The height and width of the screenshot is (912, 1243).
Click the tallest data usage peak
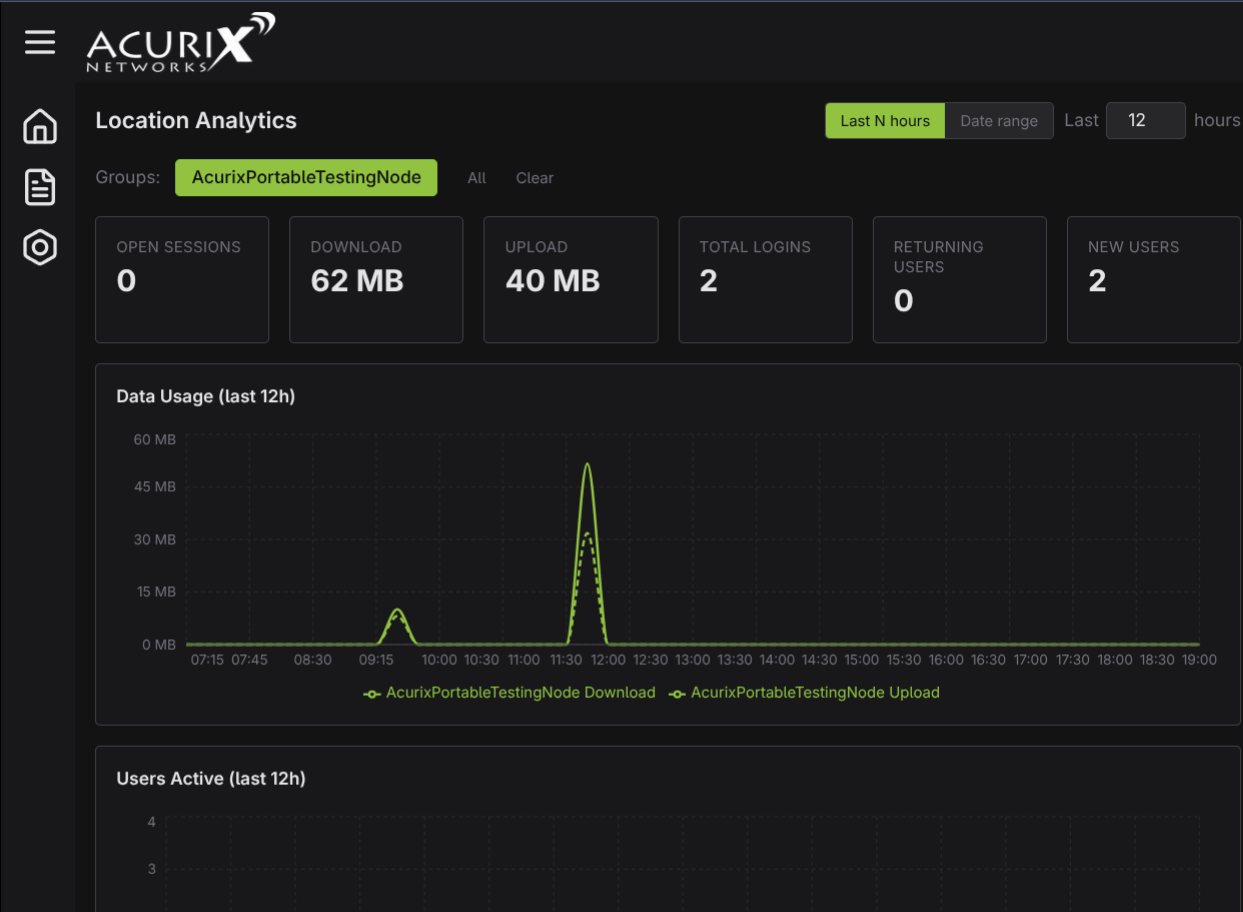pyautogui.click(x=587, y=466)
